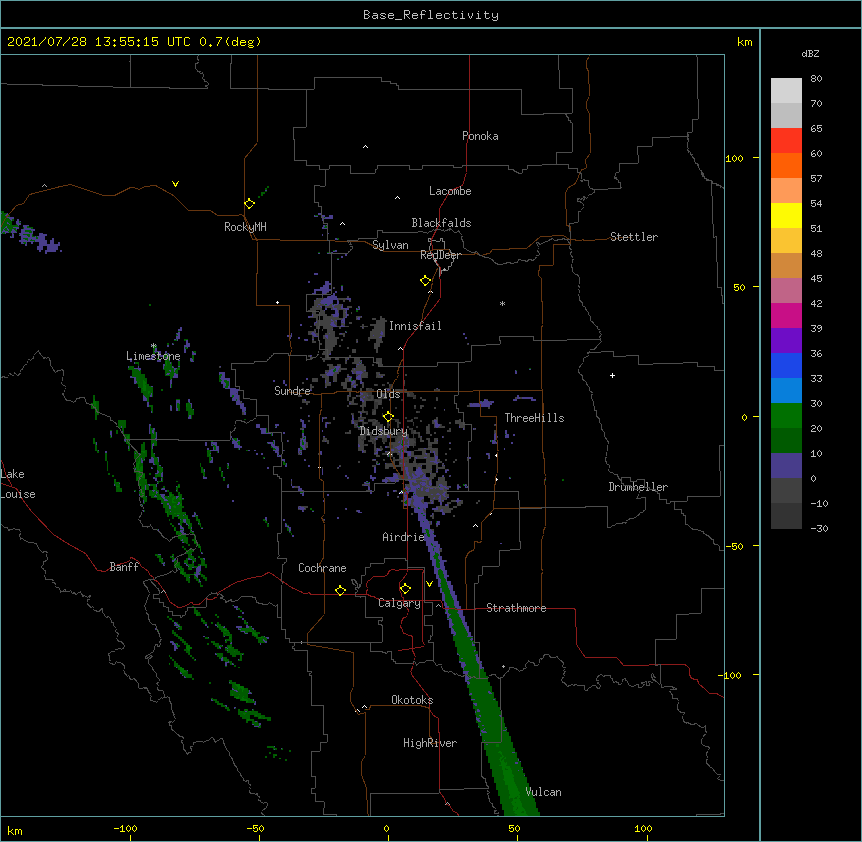Click the 45 value in dBZ legend

tap(816, 279)
